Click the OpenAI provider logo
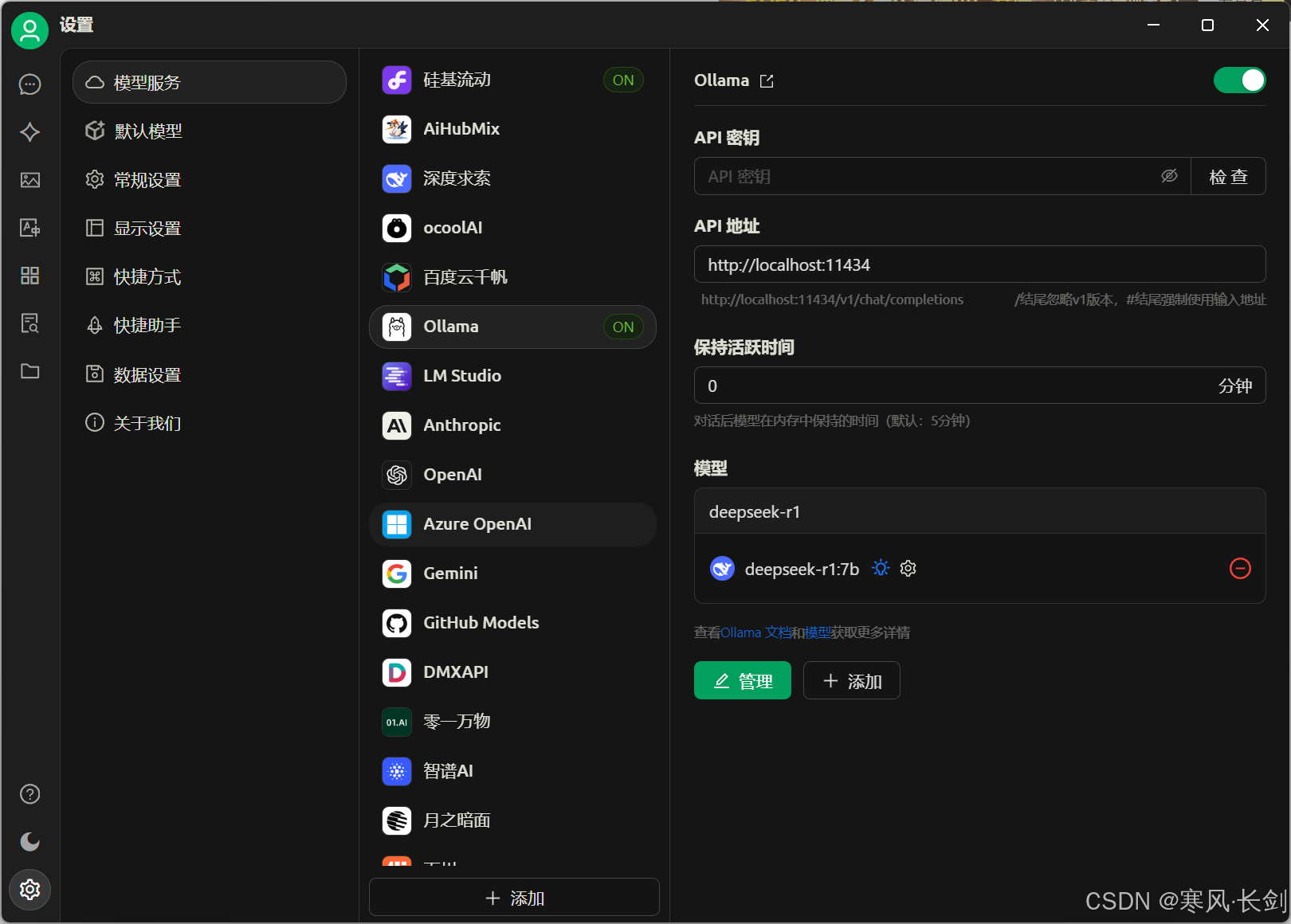 (x=397, y=475)
